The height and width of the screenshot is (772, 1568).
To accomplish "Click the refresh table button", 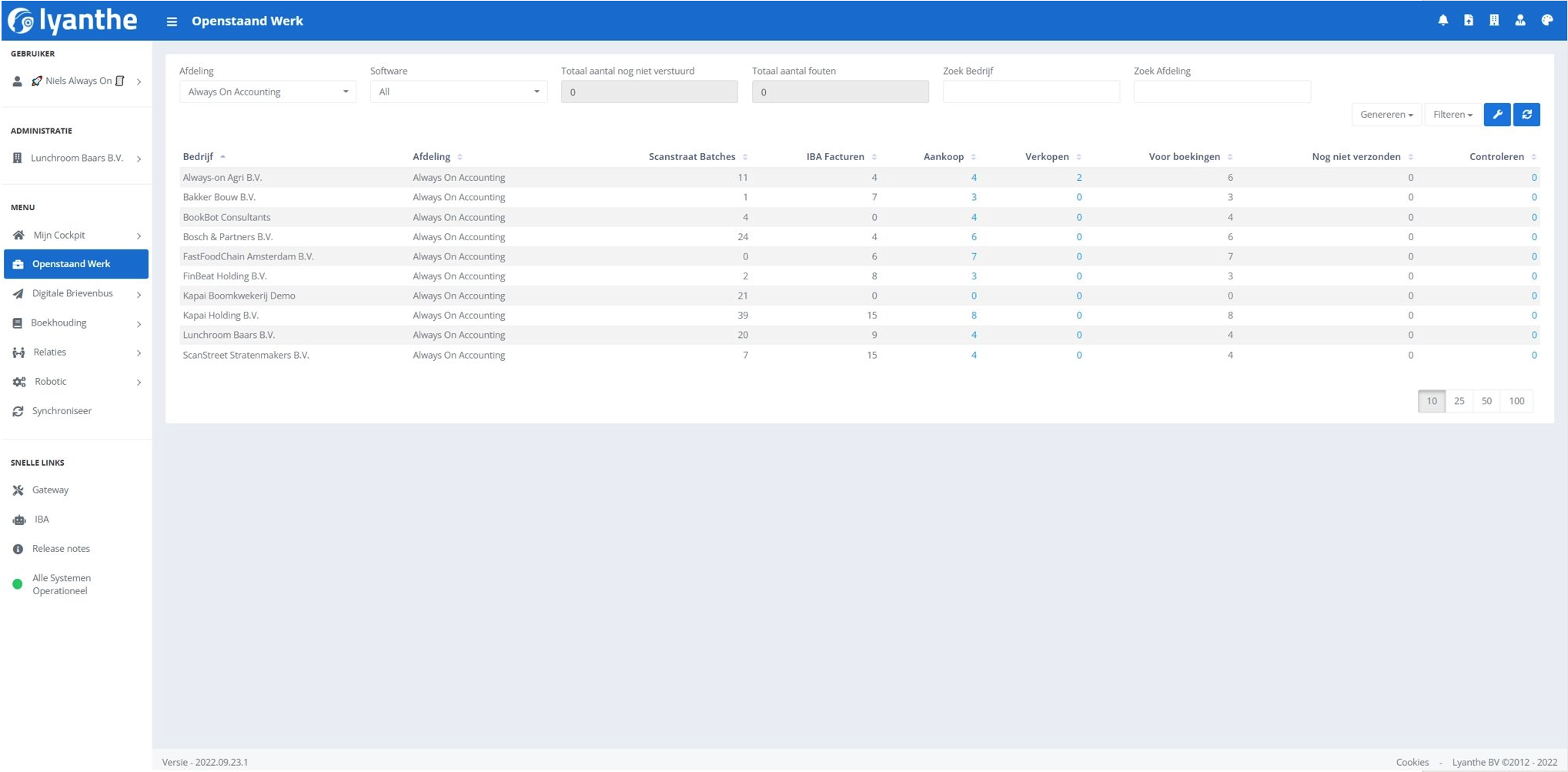I will (1526, 115).
